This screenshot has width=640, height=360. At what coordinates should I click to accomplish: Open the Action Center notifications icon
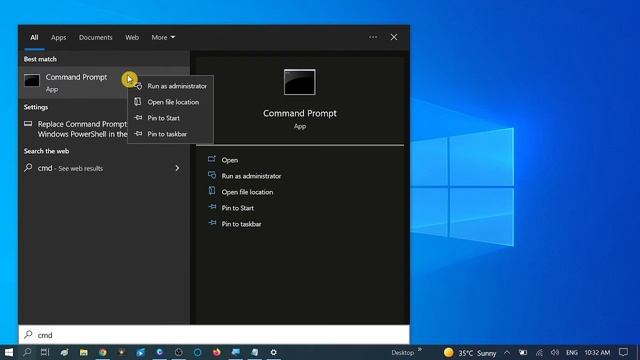click(623, 352)
